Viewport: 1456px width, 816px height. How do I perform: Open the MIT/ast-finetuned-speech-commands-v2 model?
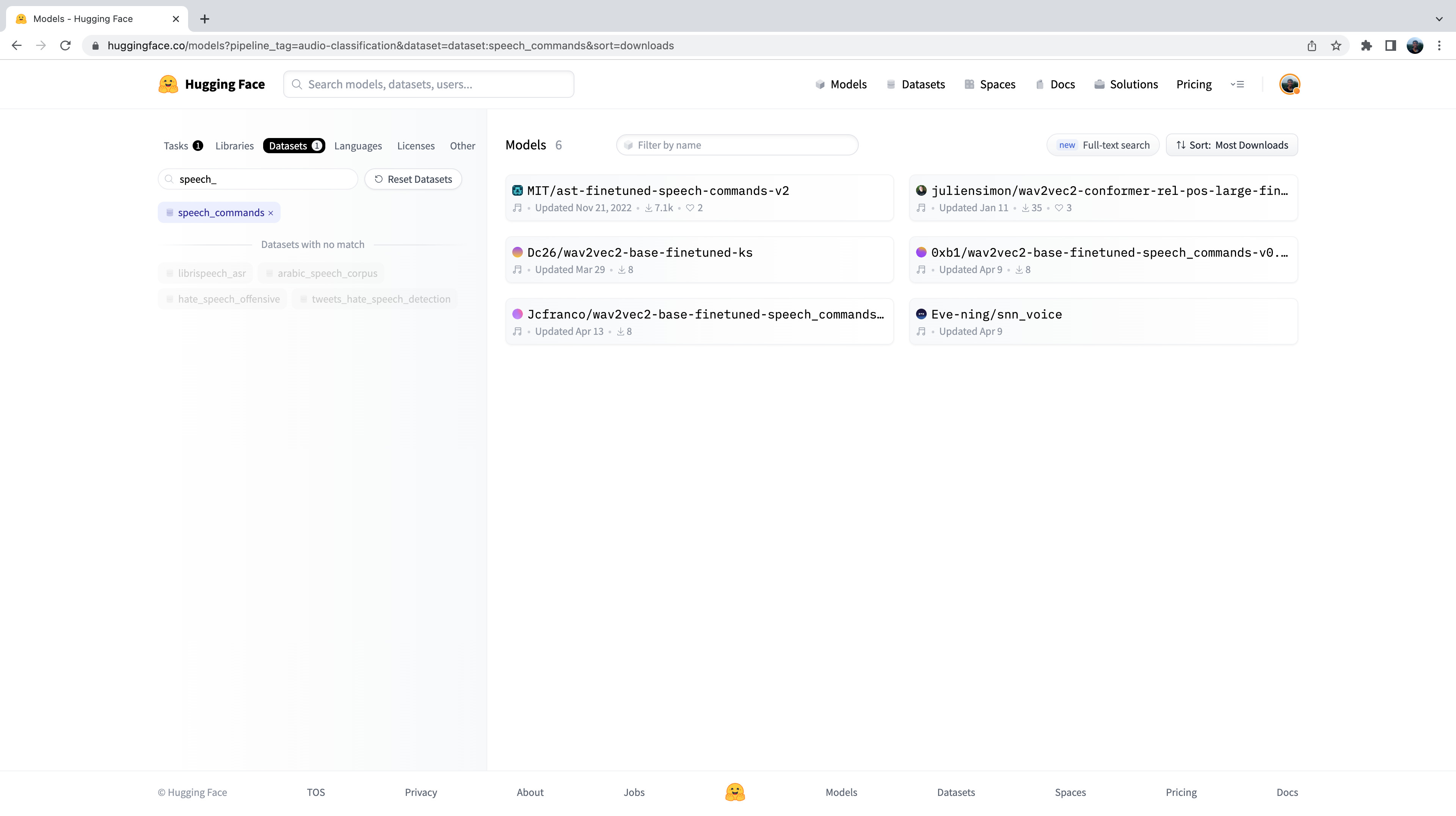pos(658,191)
